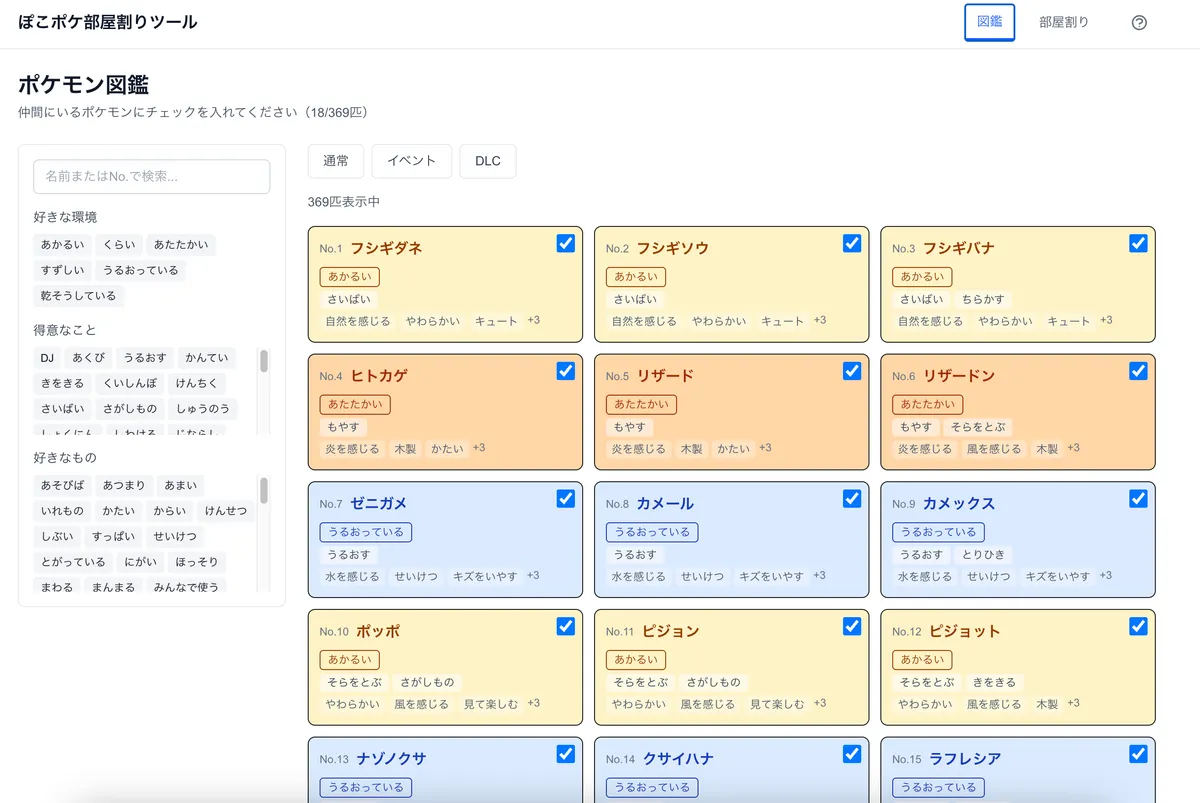Uncheck the フシギダネ checkbox
This screenshot has height=803, width=1200.
pyautogui.click(x=566, y=243)
